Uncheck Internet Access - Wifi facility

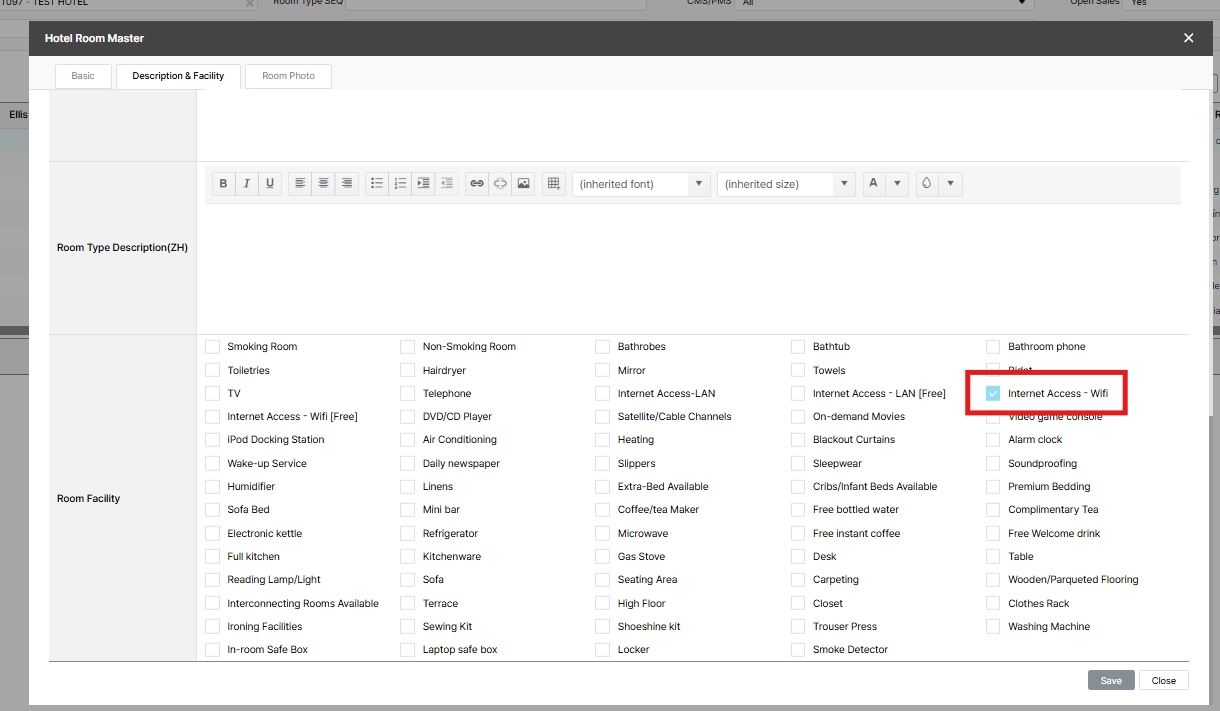[993, 394]
